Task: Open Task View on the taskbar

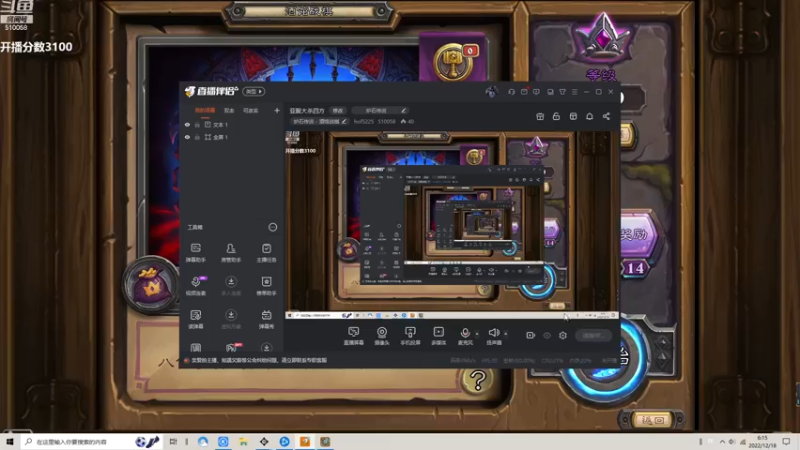Action: click(x=173, y=442)
